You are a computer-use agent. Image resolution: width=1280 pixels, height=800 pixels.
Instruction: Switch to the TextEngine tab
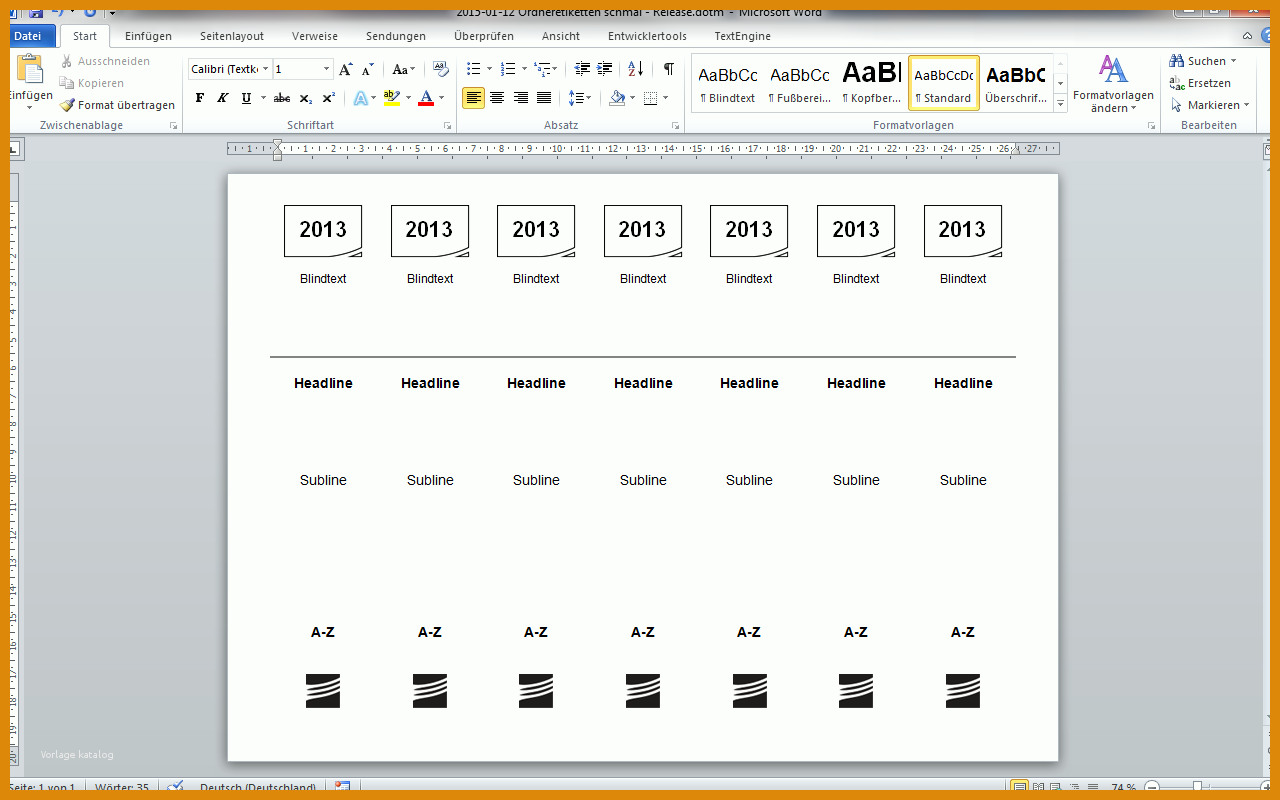point(743,36)
